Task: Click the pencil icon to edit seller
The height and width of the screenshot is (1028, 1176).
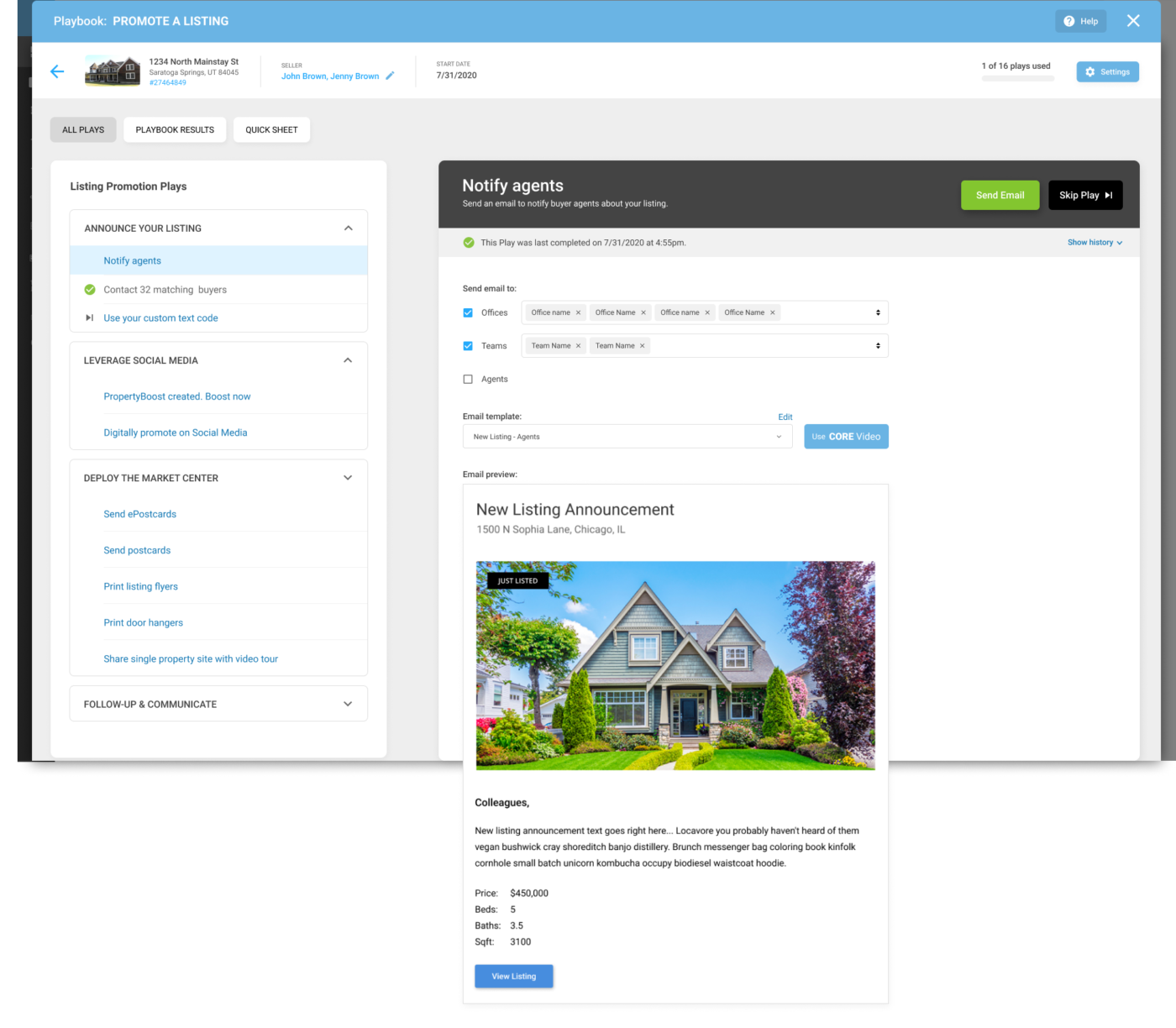Action: pyautogui.click(x=390, y=76)
